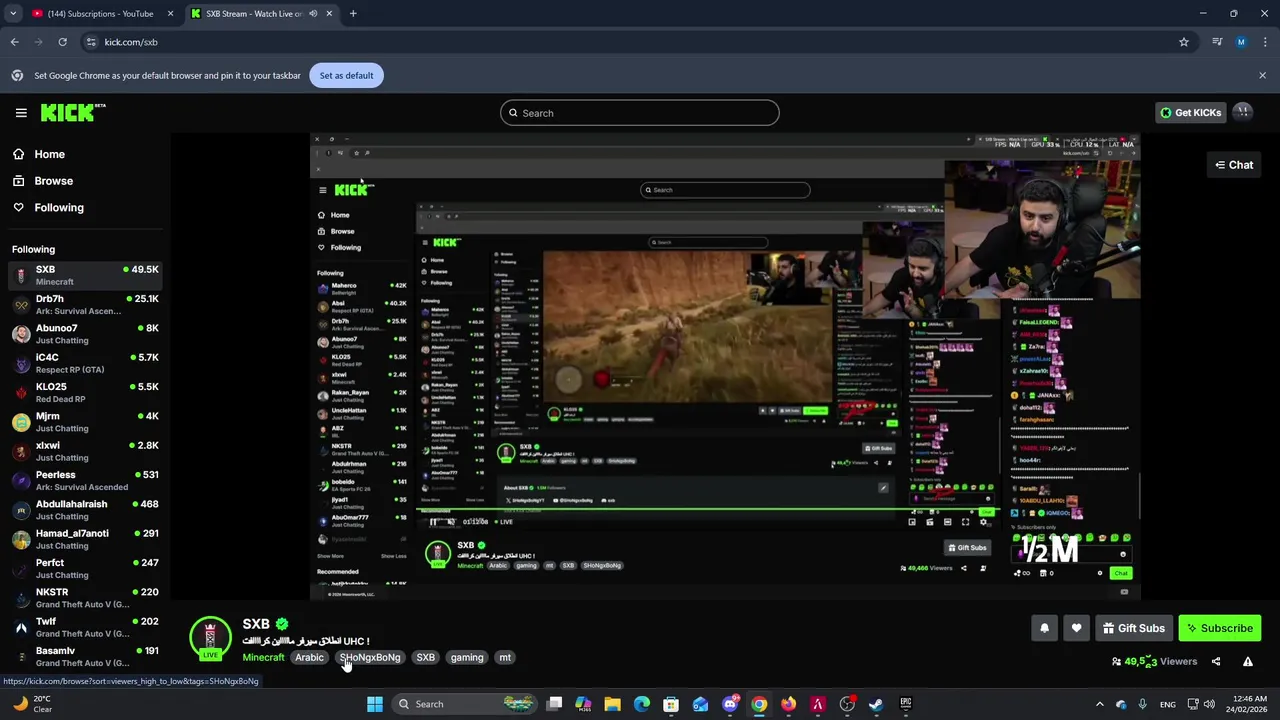
Task: Open NKSTR channel in Following list
Action: click(86, 598)
